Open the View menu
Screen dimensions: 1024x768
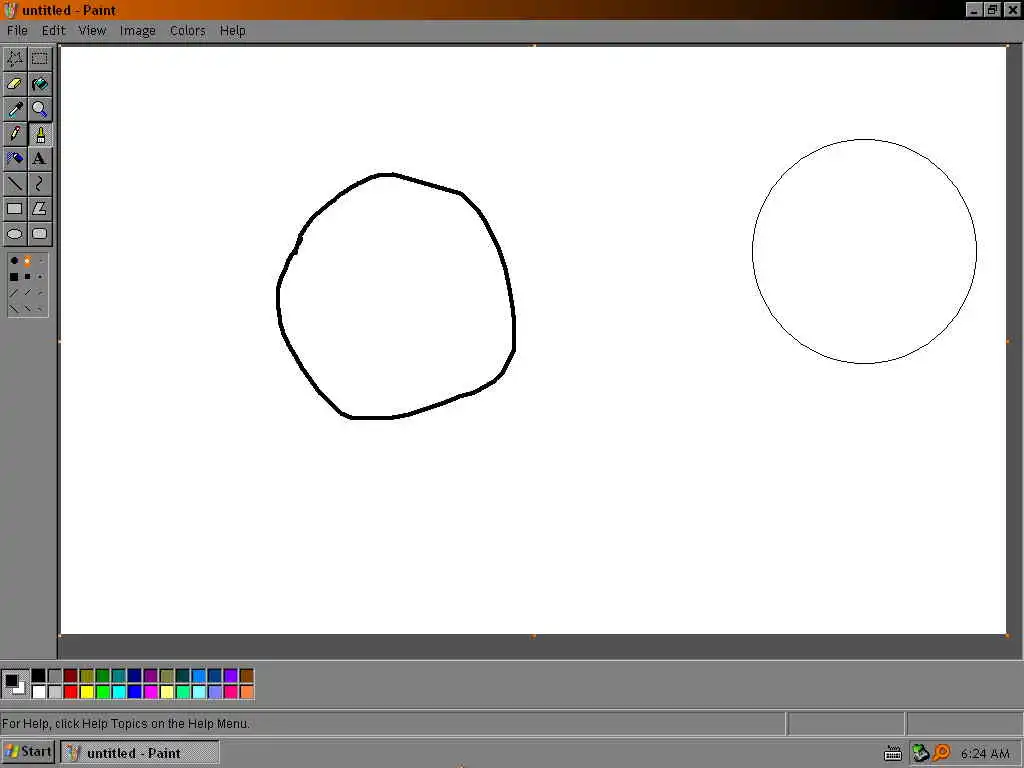(x=92, y=31)
